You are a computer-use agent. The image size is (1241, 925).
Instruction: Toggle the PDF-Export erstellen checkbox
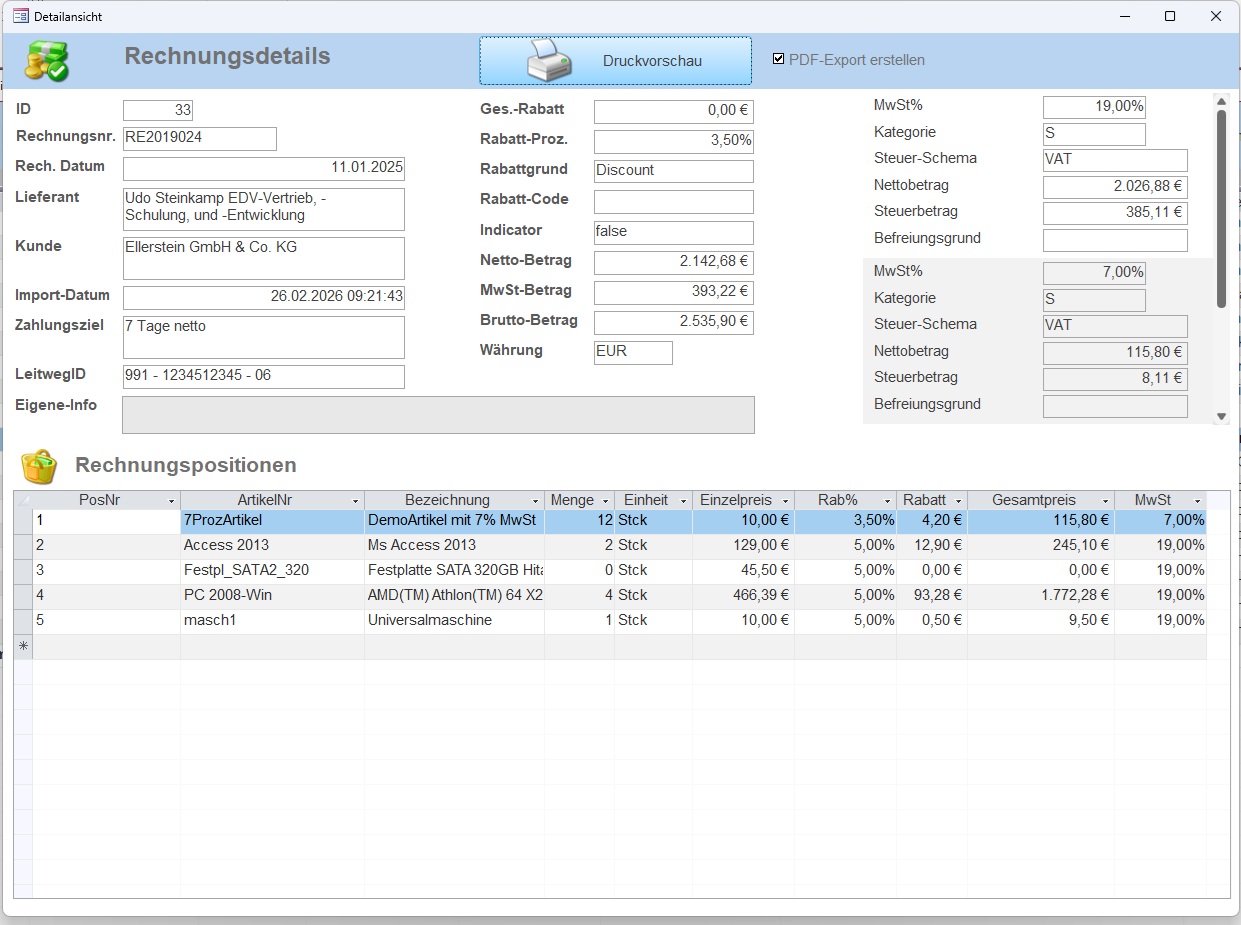point(779,59)
